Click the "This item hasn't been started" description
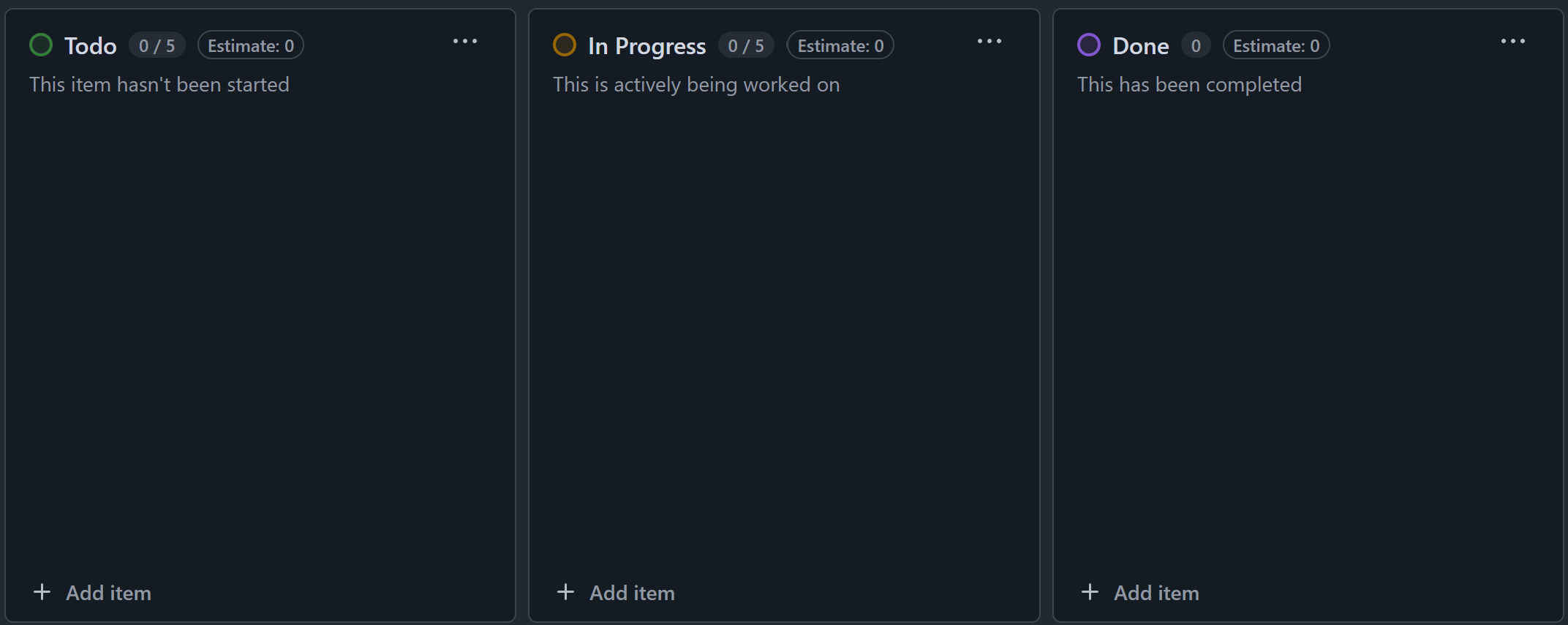The image size is (1568, 625). 159,85
